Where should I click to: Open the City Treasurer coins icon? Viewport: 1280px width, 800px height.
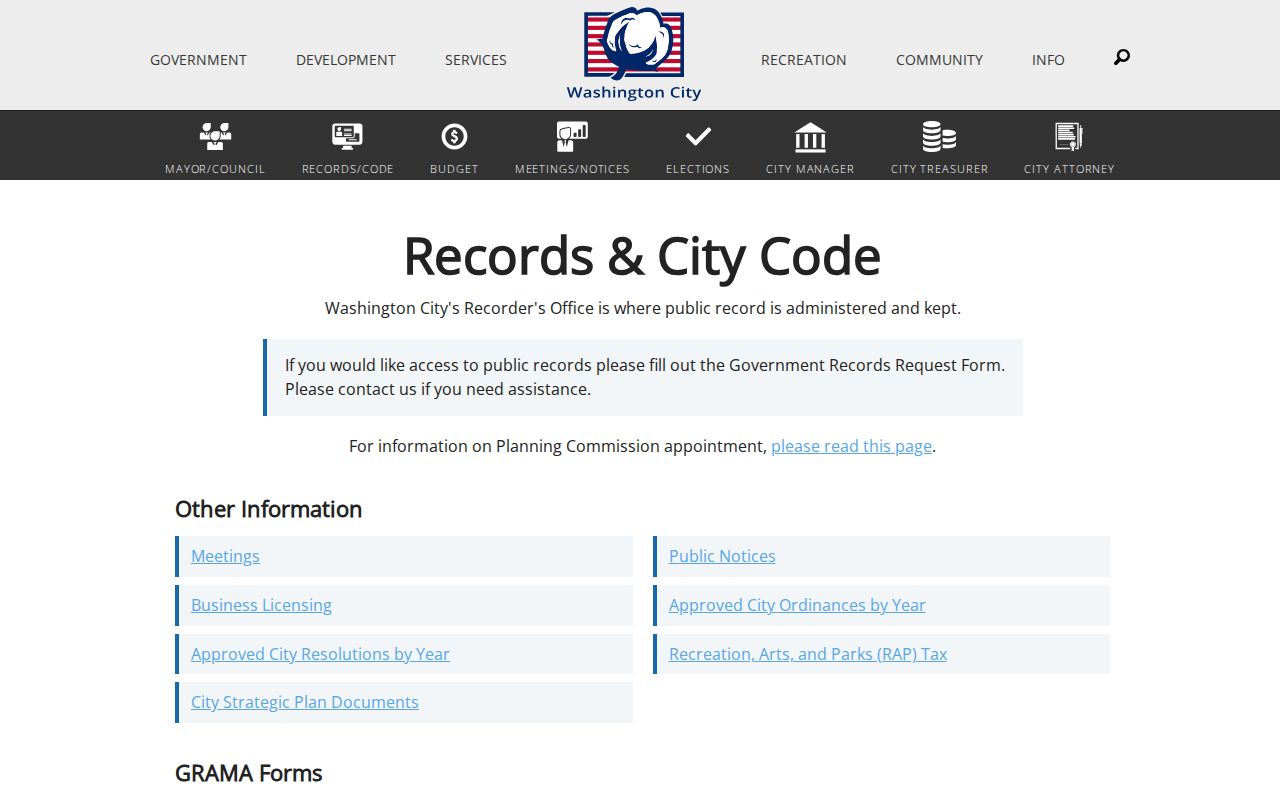pos(939,136)
